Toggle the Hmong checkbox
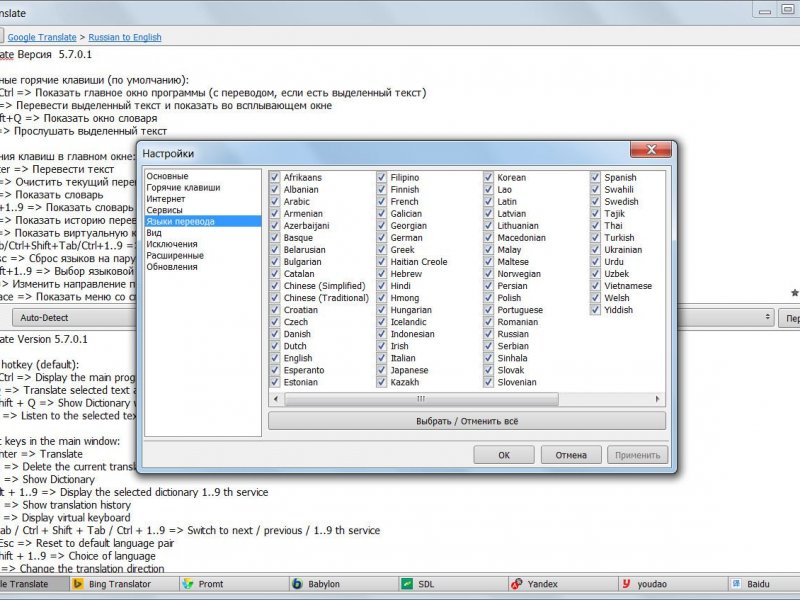The image size is (800, 600). point(382,298)
